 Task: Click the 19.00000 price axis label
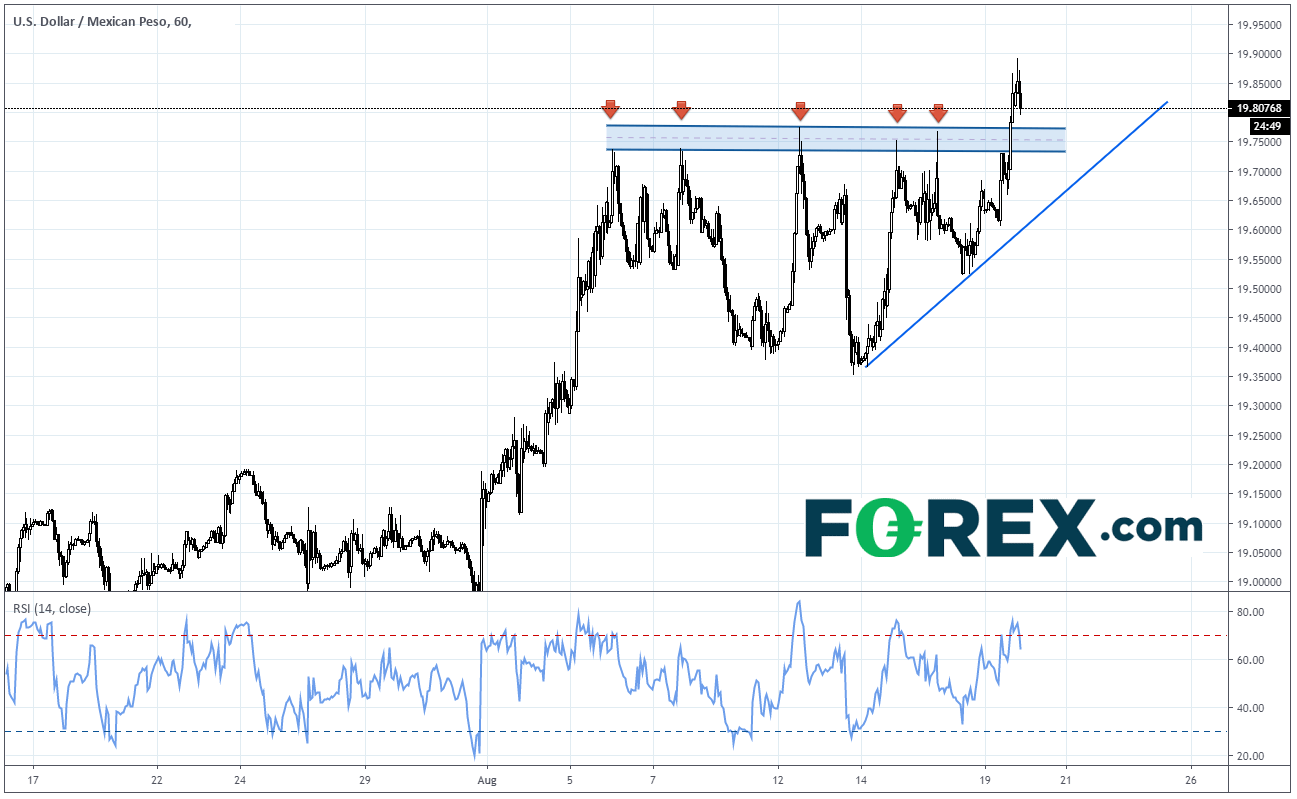1259,583
